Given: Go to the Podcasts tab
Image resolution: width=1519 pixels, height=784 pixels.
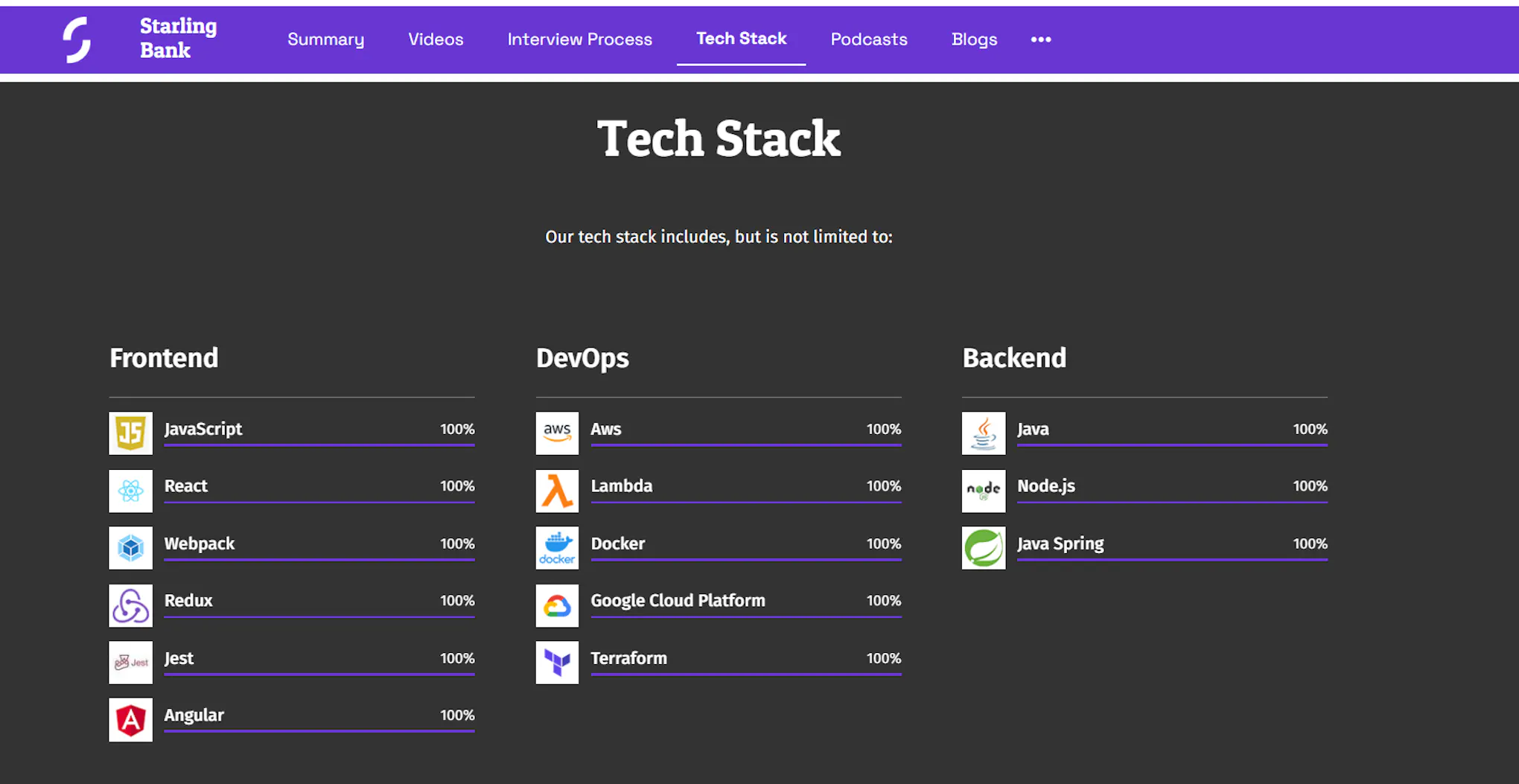Looking at the screenshot, I should click(x=869, y=39).
